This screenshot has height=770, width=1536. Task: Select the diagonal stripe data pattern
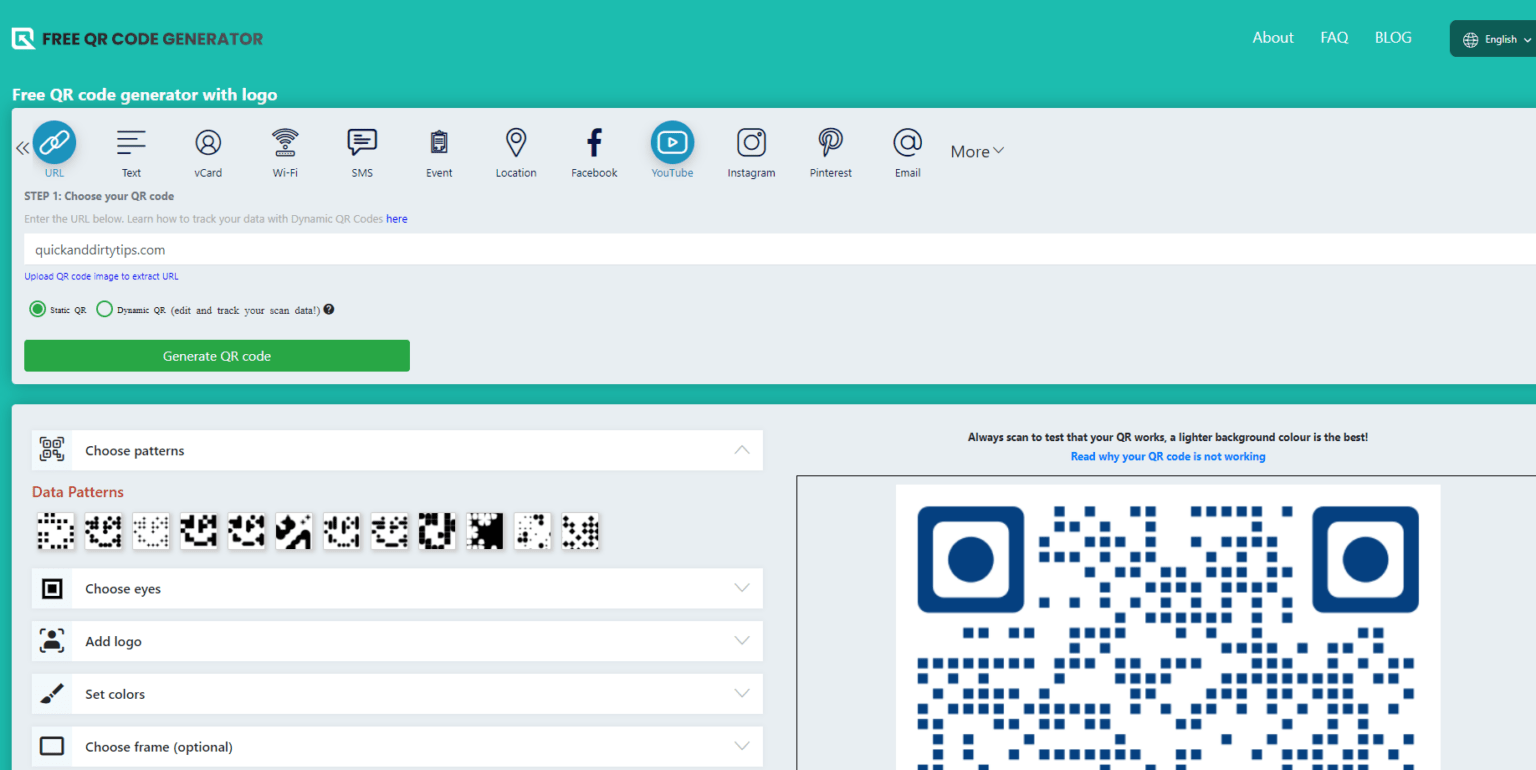click(x=294, y=531)
